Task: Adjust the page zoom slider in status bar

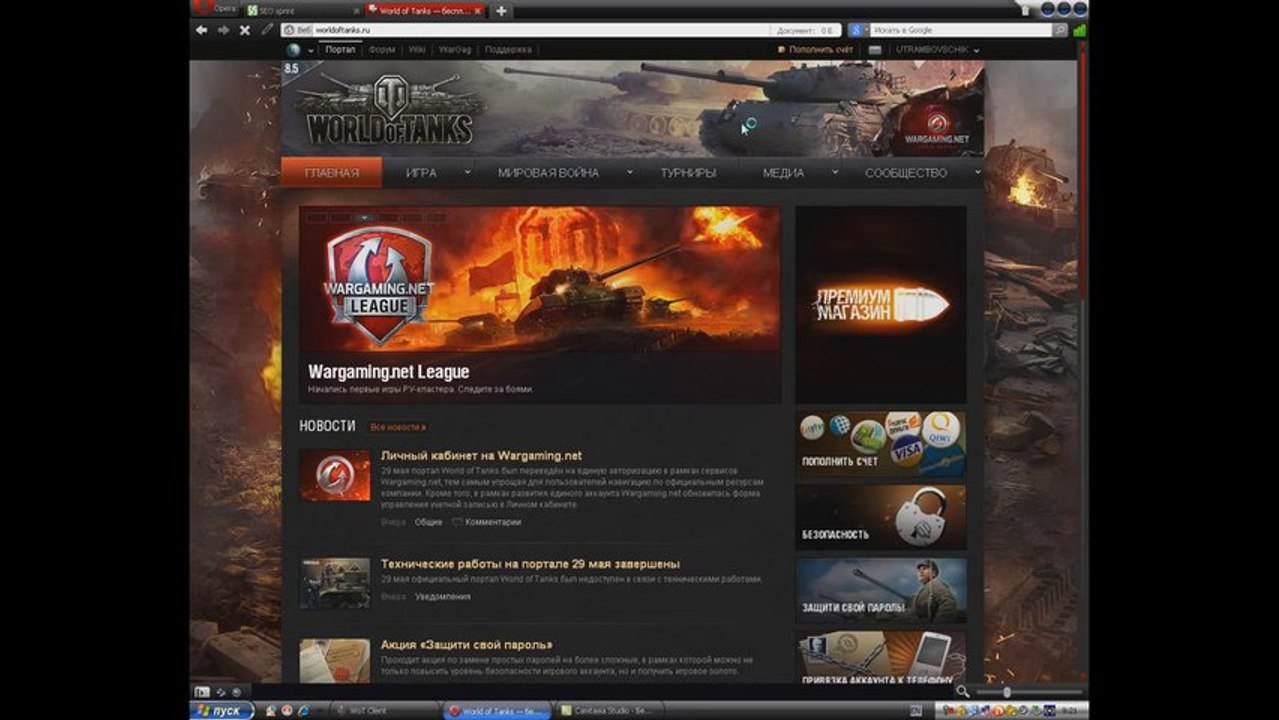Action: [1028, 692]
